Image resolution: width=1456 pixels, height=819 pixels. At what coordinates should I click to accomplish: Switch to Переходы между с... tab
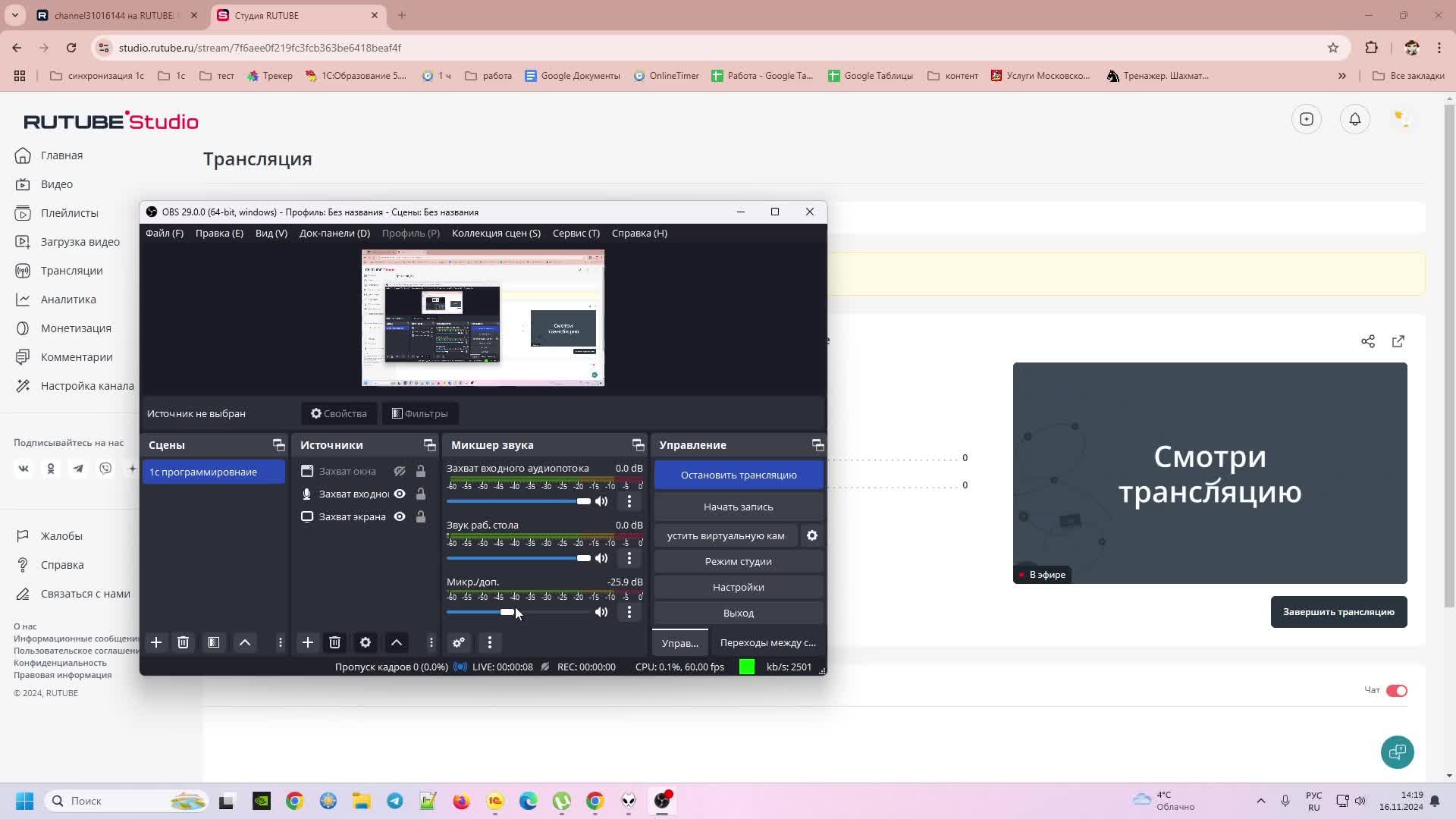(767, 642)
